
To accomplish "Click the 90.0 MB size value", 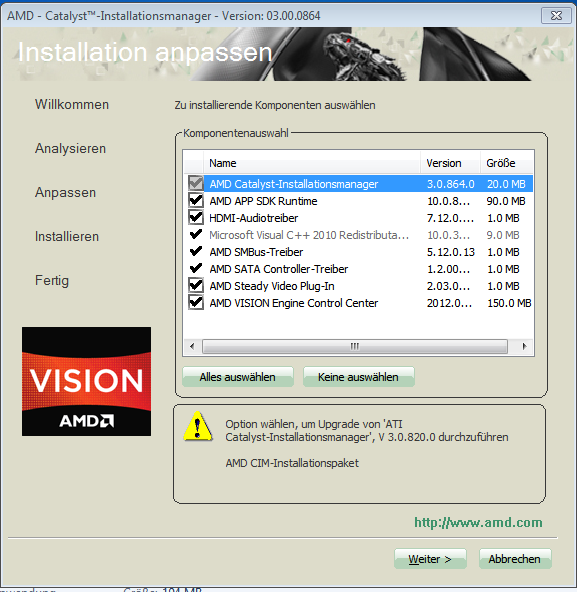I will point(506,201).
